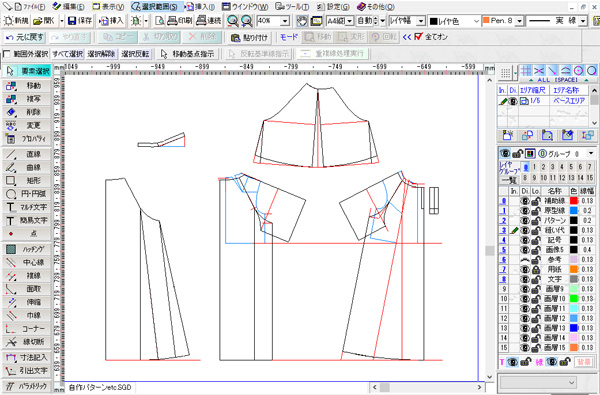This screenshot has width=600, height=395.
Task: Open the 表示(V) menu
Action: (x=109, y=7)
